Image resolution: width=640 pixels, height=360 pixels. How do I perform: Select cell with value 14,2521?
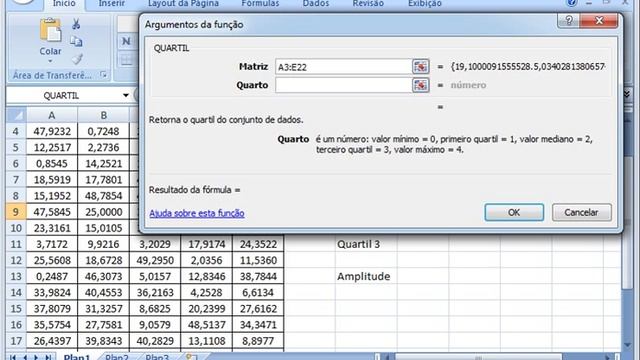[x=104, y=164]
